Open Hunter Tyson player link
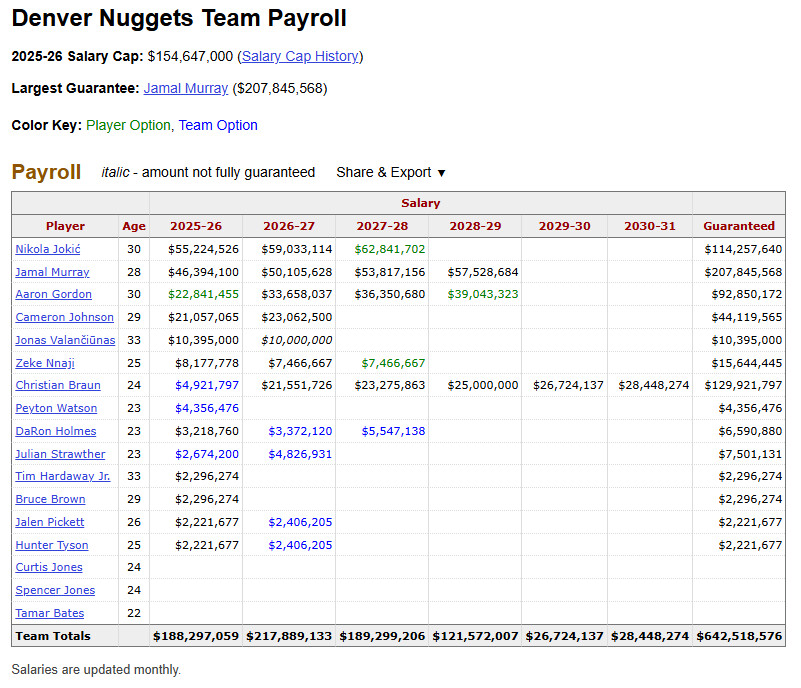Viewport: 801px width, 688px height. point(52,545)
